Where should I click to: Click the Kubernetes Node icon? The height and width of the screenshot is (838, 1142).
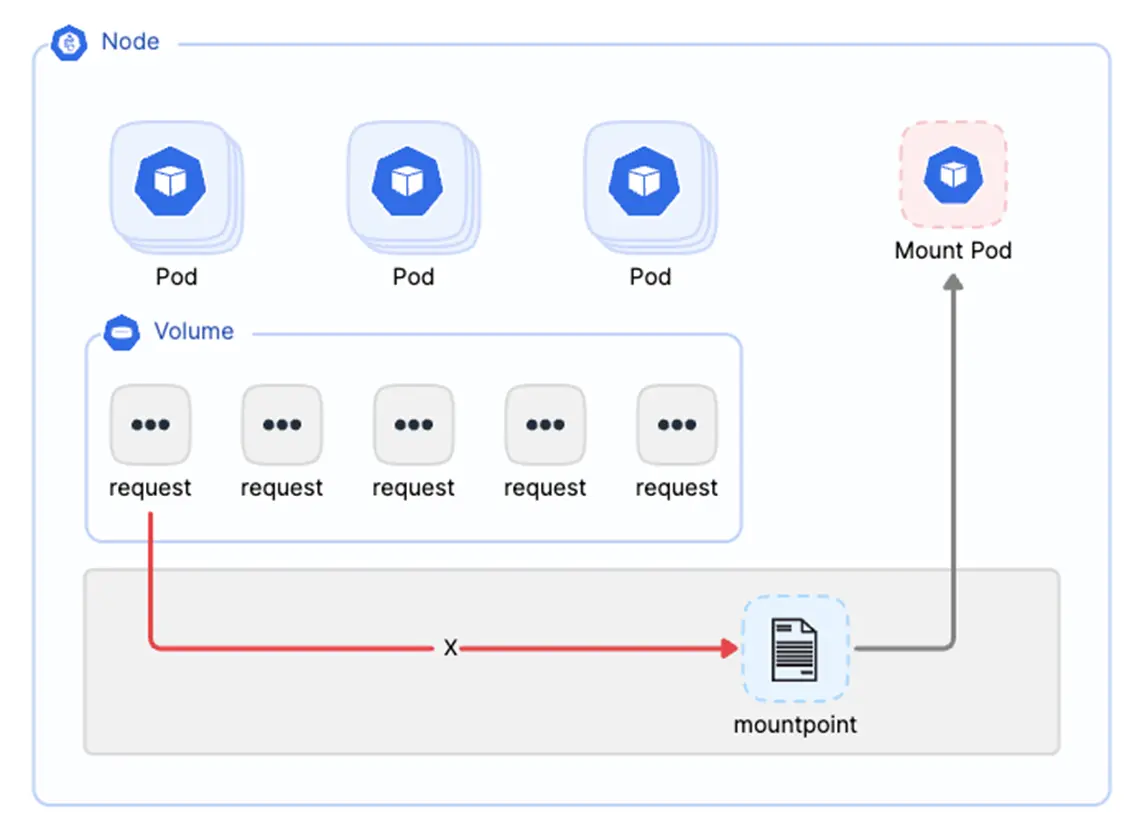[71, 43]
